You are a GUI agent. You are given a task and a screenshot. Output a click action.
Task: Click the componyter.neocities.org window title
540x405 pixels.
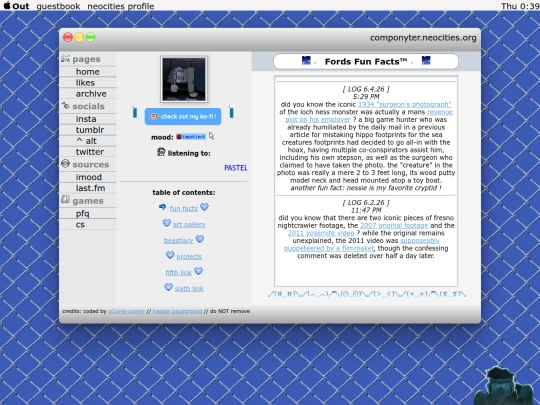[x=423, y=38]
